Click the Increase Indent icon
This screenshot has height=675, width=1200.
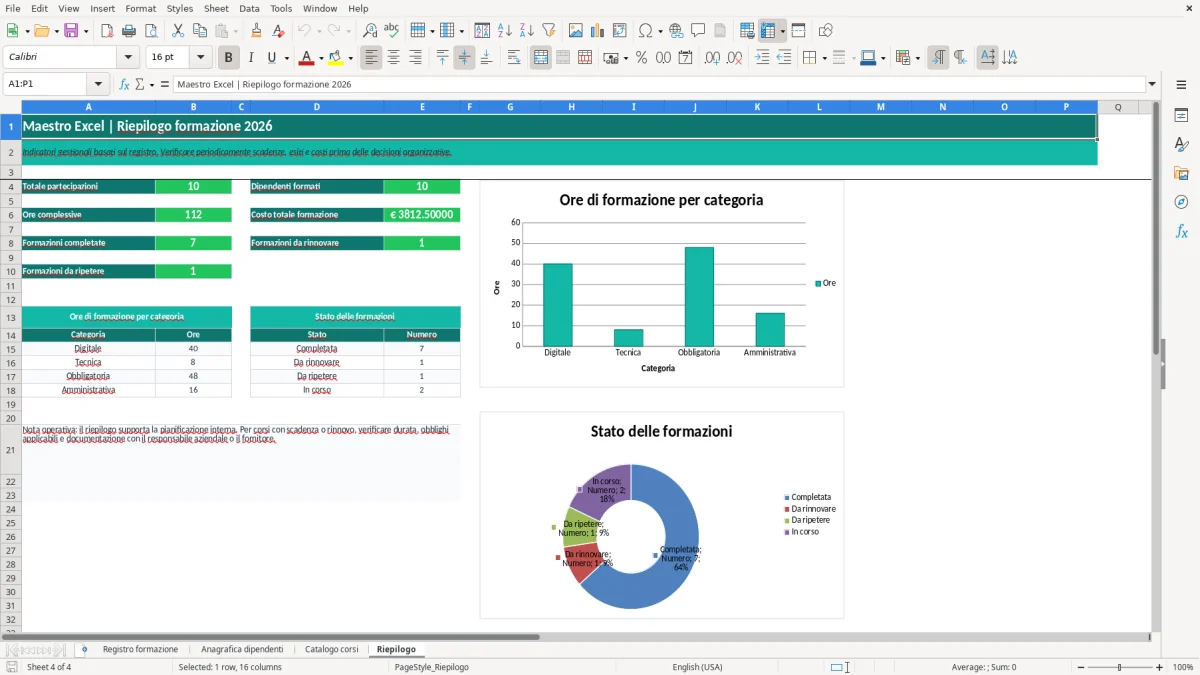coord(762,58)
